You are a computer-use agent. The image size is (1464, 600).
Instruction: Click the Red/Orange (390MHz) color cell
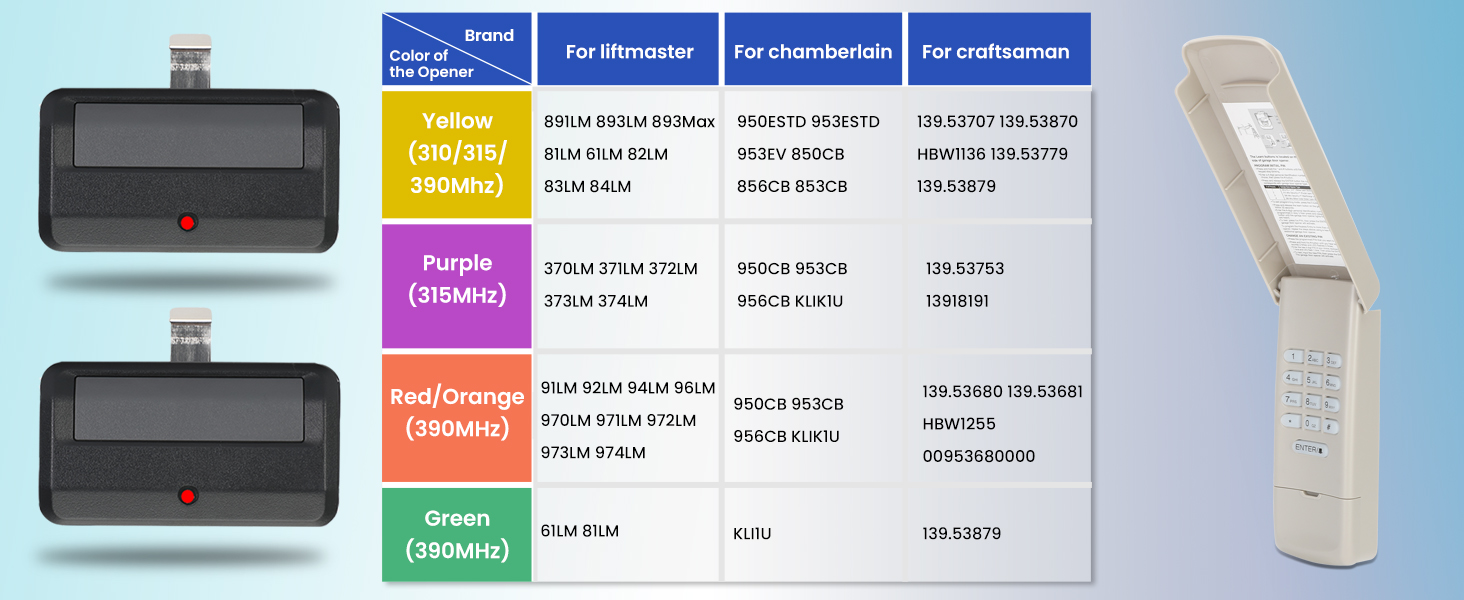[x=457, y=412]
